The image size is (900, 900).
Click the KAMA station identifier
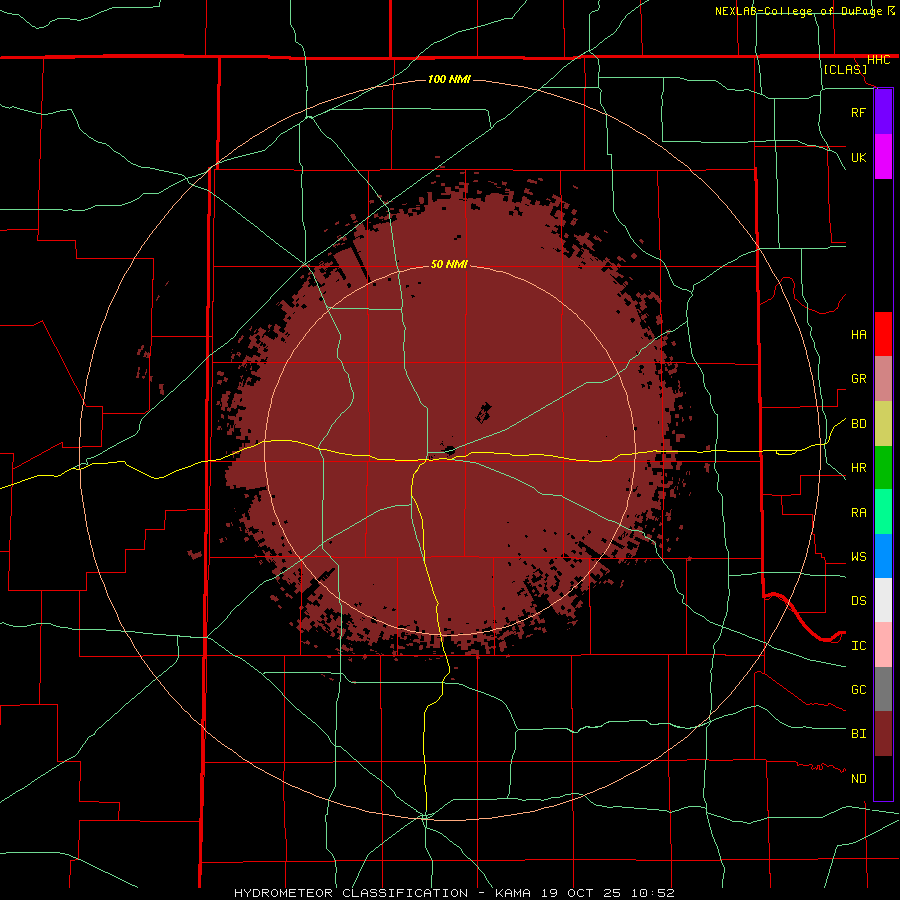(513, 893)
